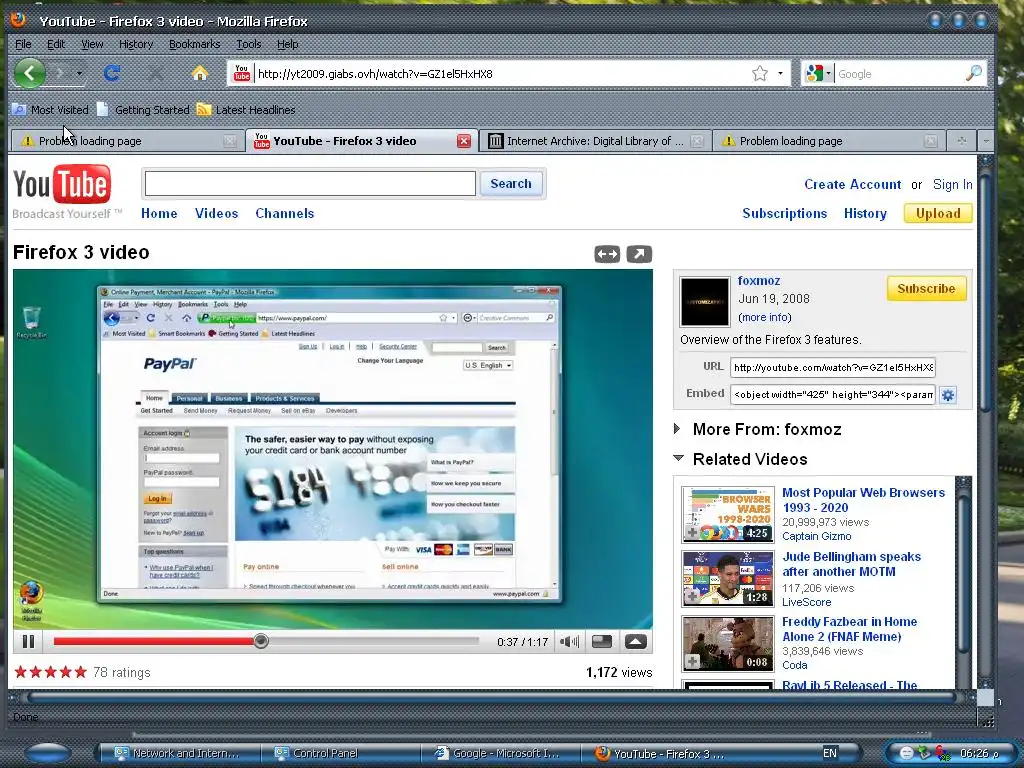Image resolution: width=1024 pixels, height=768 pixels.
Task: Click the YouTube Search button
Action: tap(511, 184)
